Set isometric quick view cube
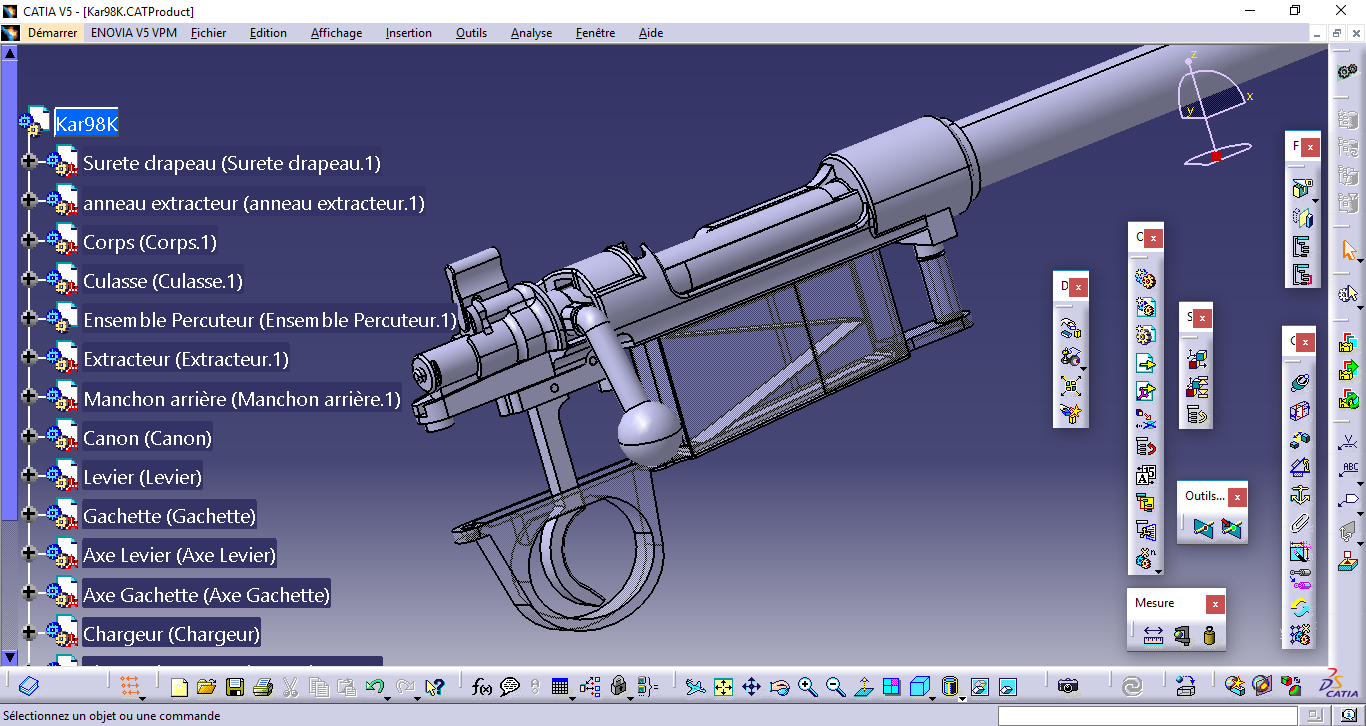 [919, 687]
